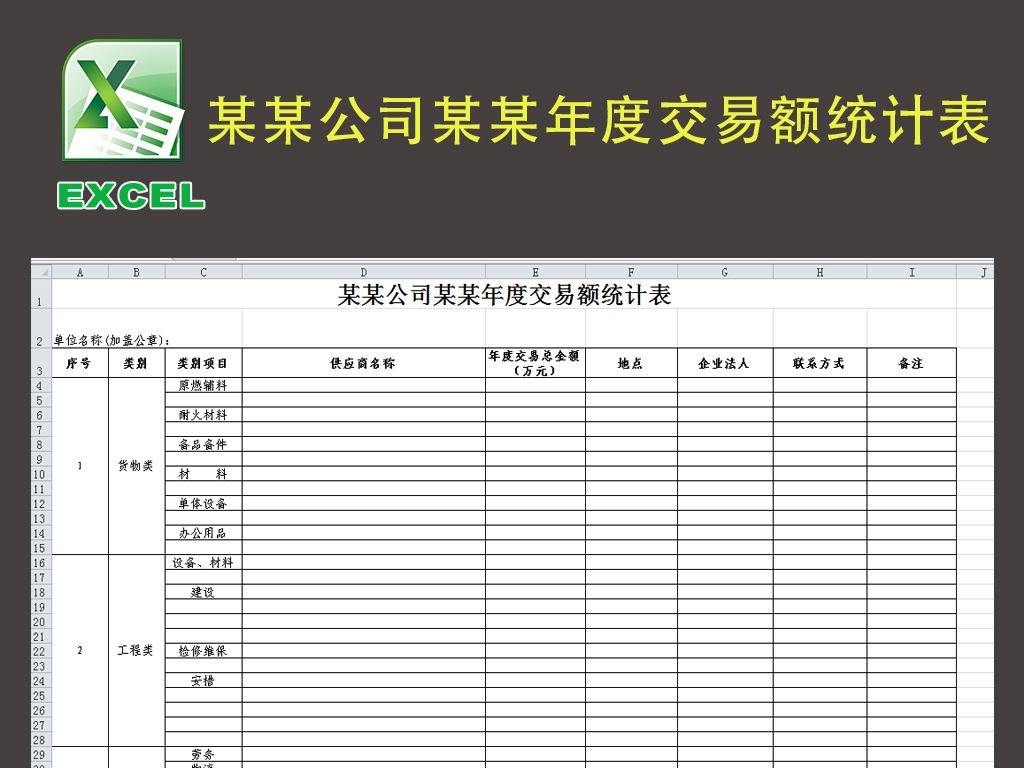
Task: Select column header D
Action: [x=364, y=270]
